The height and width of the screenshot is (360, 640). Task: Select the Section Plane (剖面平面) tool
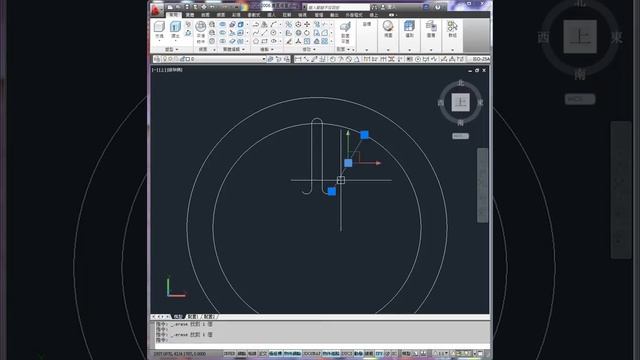(345, 33)
